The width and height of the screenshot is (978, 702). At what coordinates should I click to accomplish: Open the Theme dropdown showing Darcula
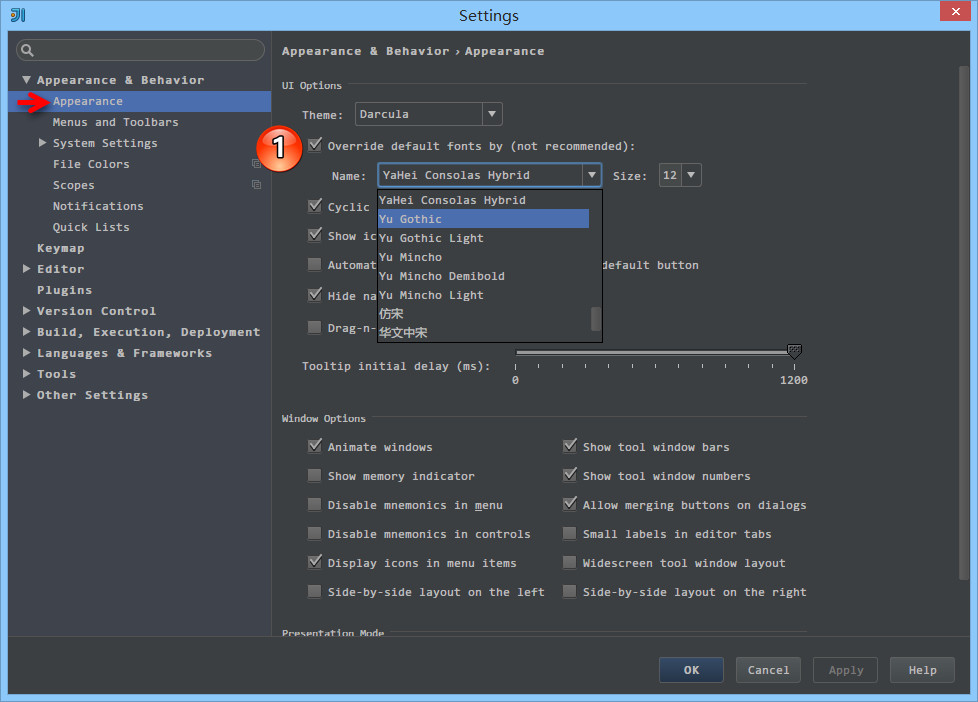492,114
